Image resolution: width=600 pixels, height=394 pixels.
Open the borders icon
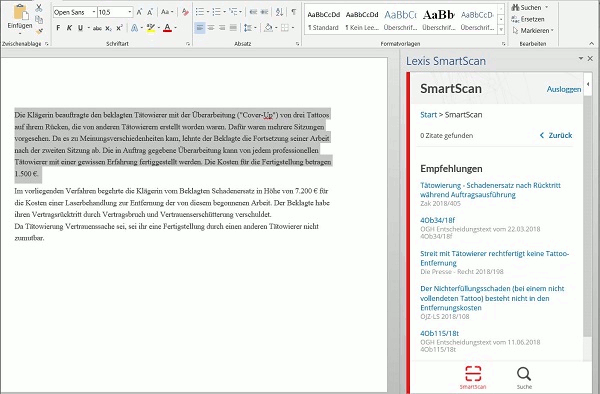[285, 28]
